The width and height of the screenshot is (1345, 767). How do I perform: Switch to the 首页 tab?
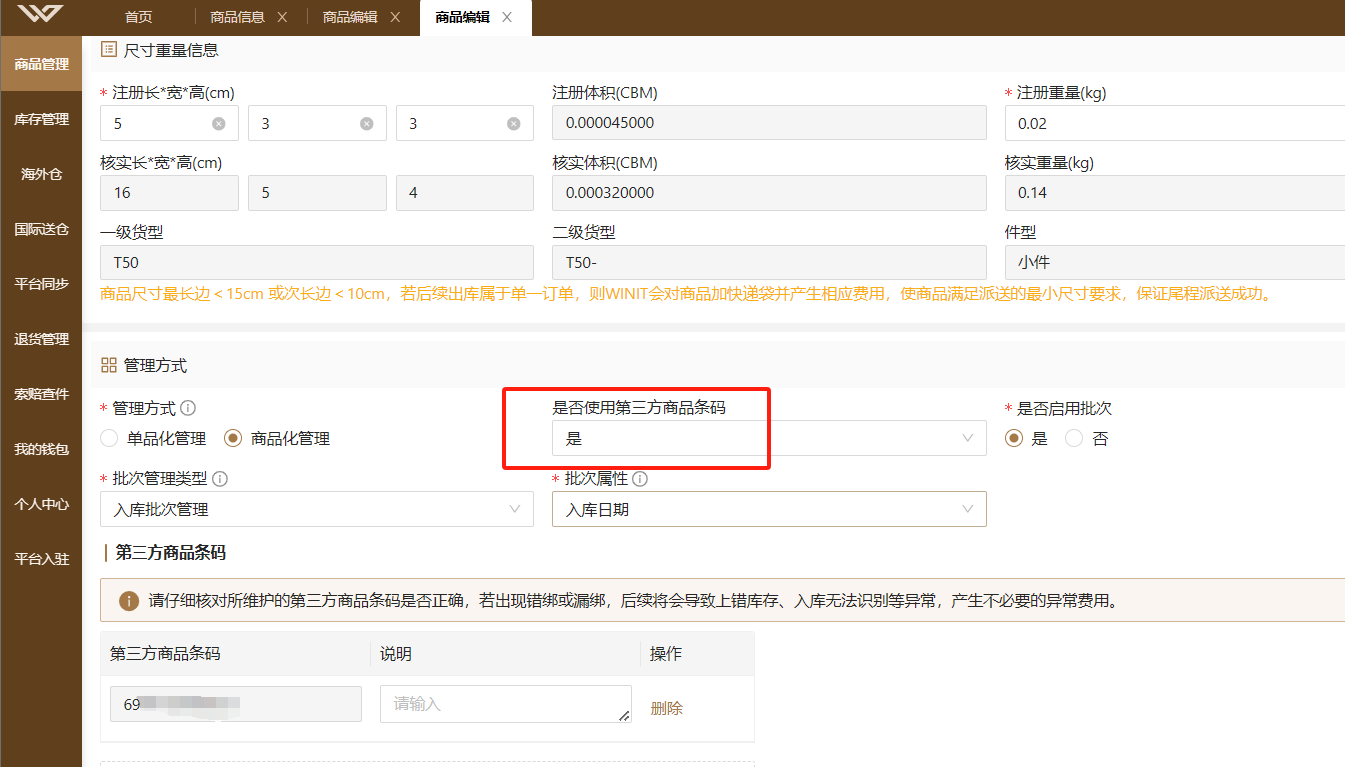(x=139, y=17)
